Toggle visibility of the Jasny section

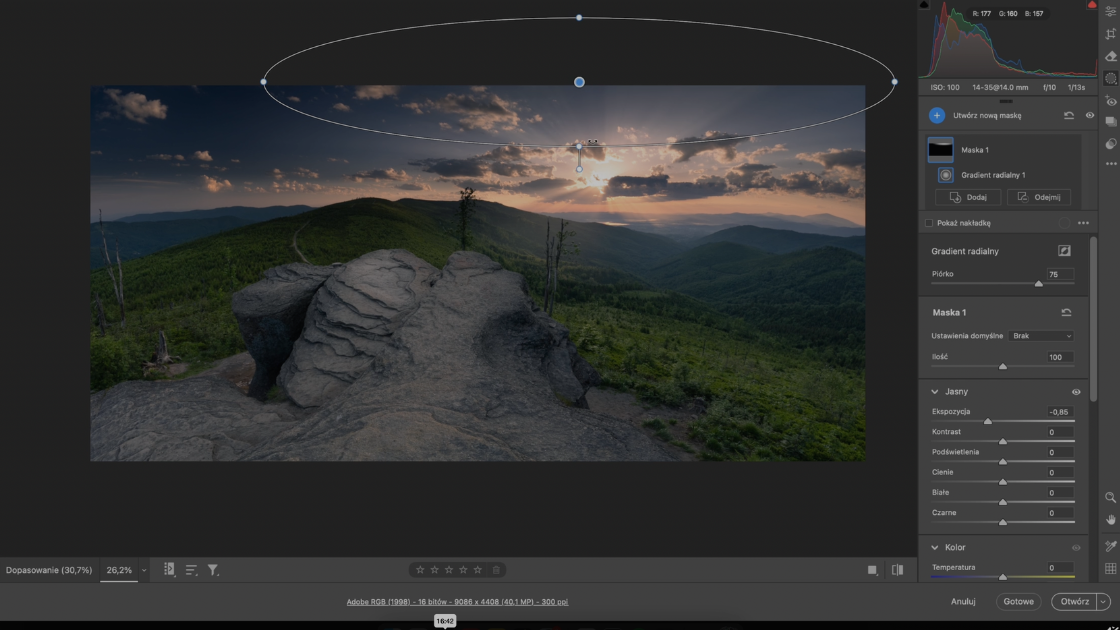[1076, 392]
